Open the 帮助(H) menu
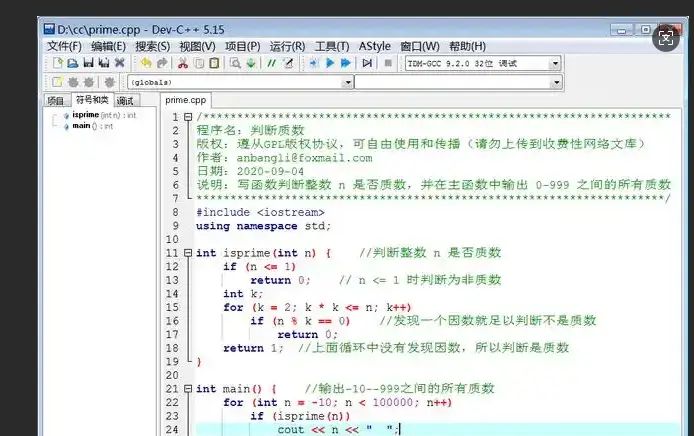 (x=467, y=46)
